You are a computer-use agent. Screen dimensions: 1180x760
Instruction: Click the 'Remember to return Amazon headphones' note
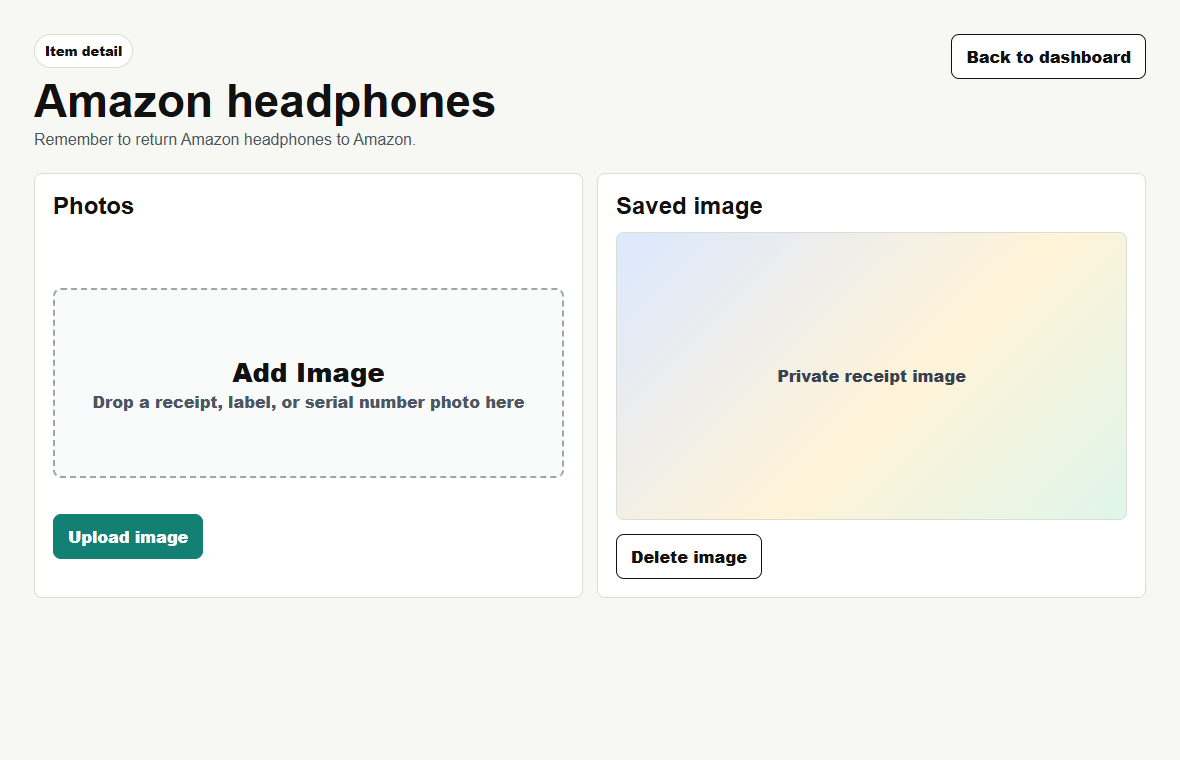point(225,139)
